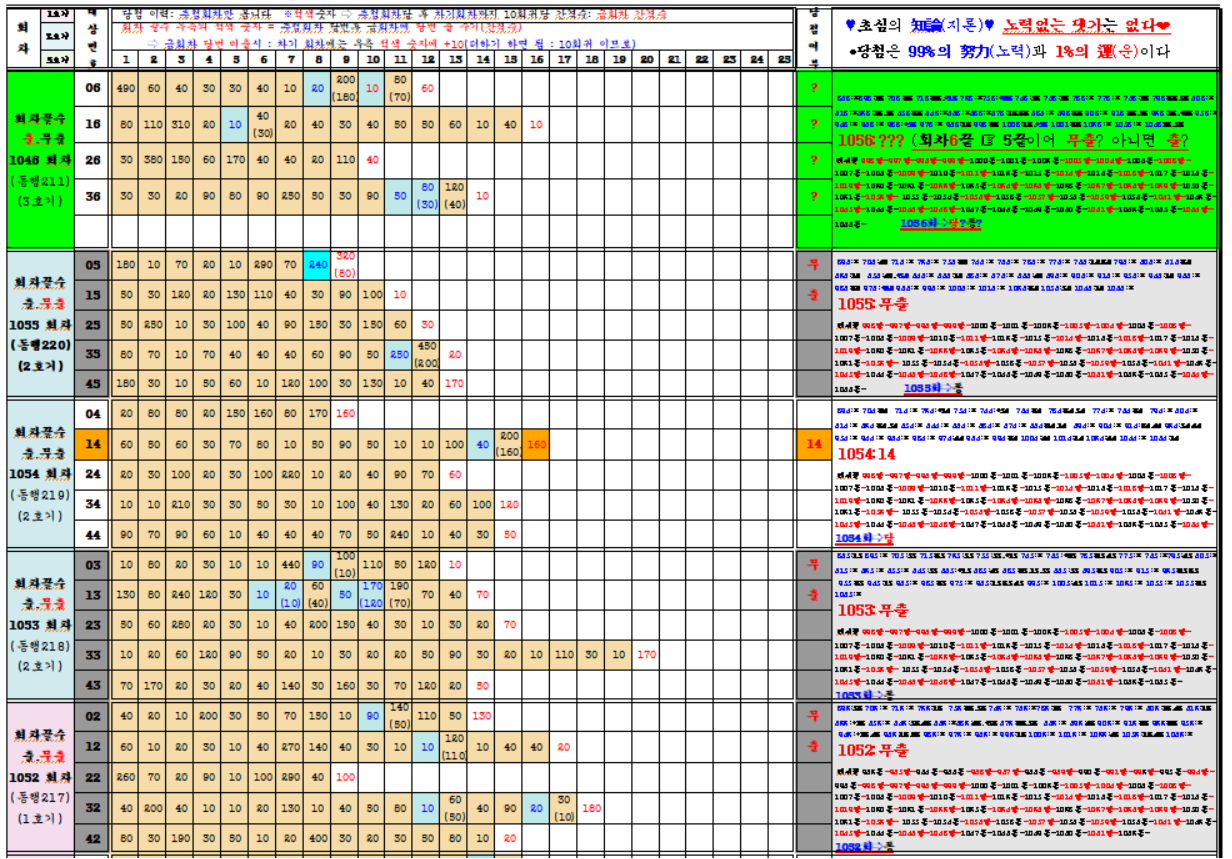1232x859 pixels.
Task: Click the first red question mark in green result column
Action: click(x=813, y=88)
